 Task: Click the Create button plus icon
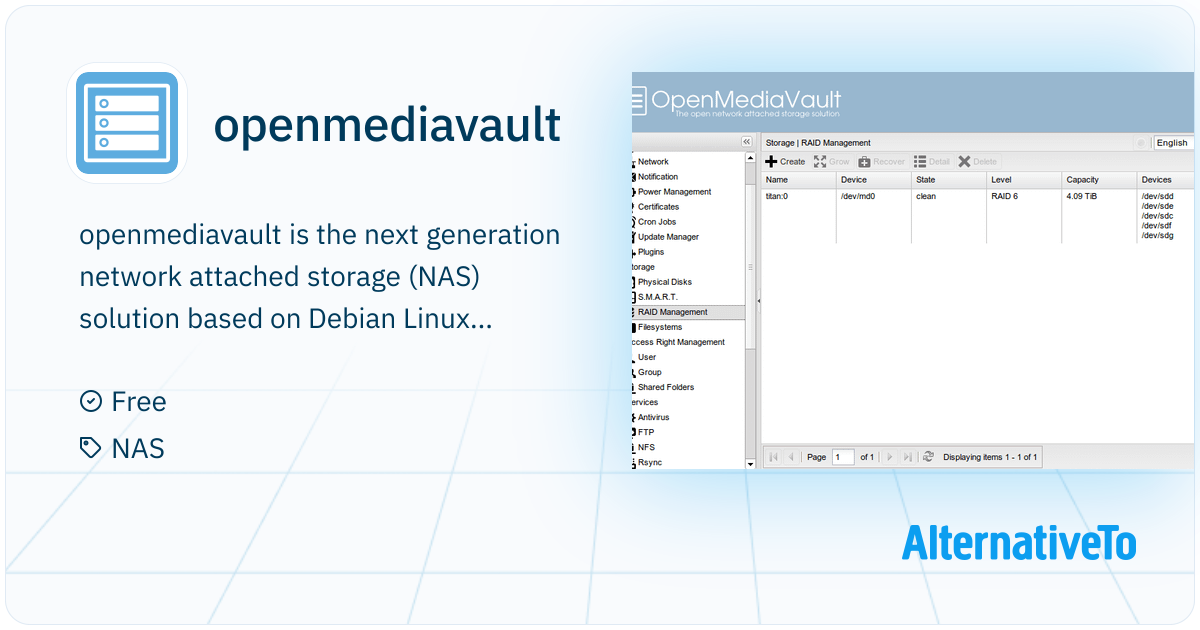tap(771, 161)
